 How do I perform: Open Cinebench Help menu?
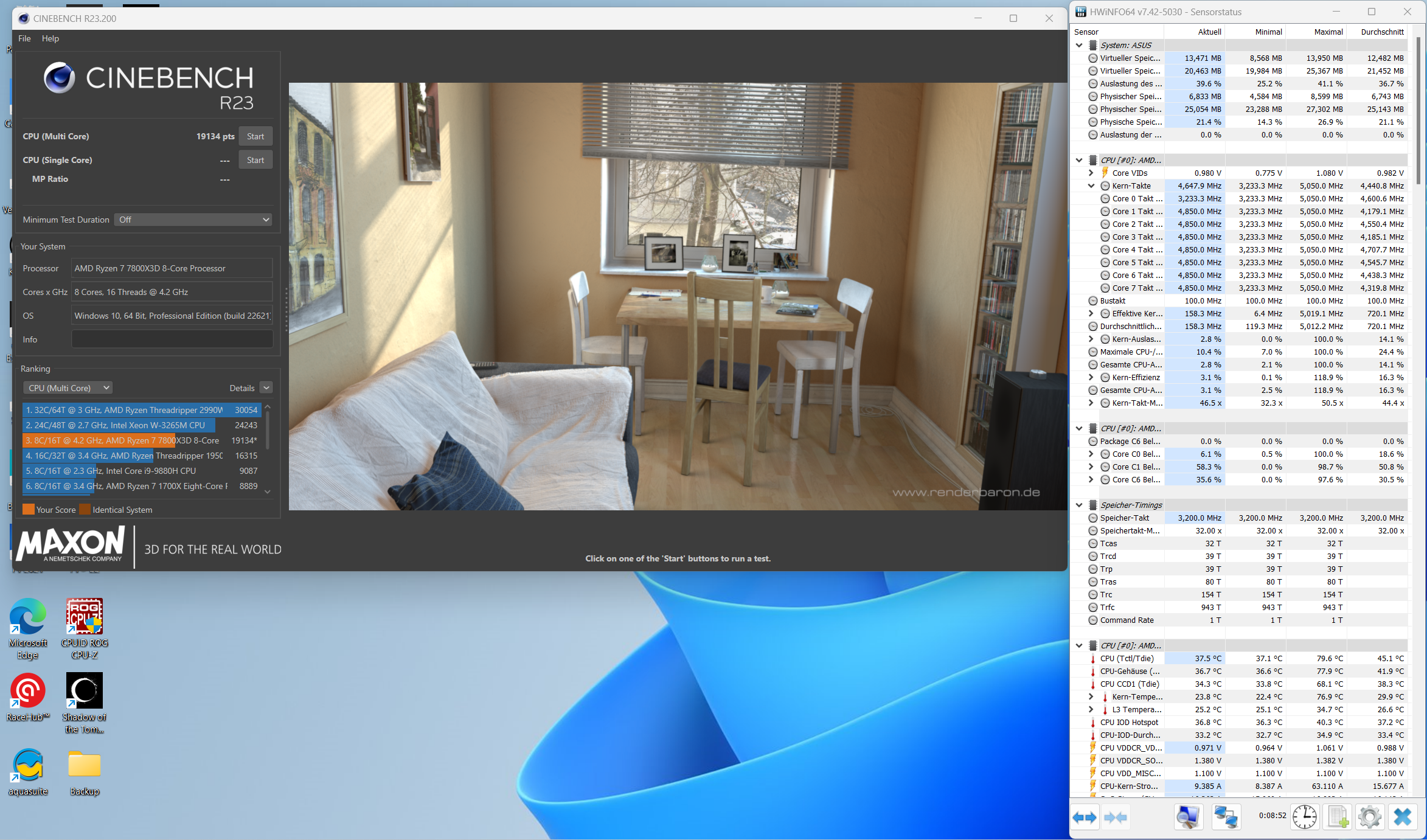point(50,38)
